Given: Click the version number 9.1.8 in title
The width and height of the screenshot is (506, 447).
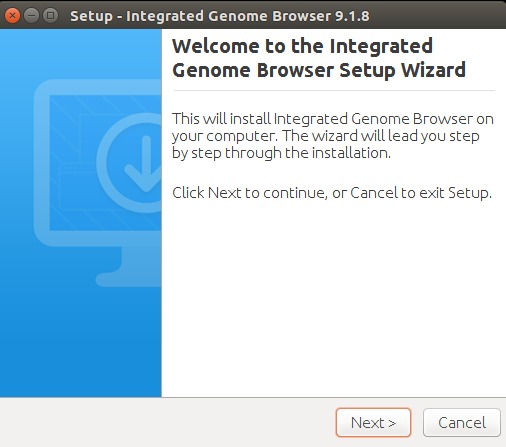Looking at the screenshot, I should coord(352,16).
